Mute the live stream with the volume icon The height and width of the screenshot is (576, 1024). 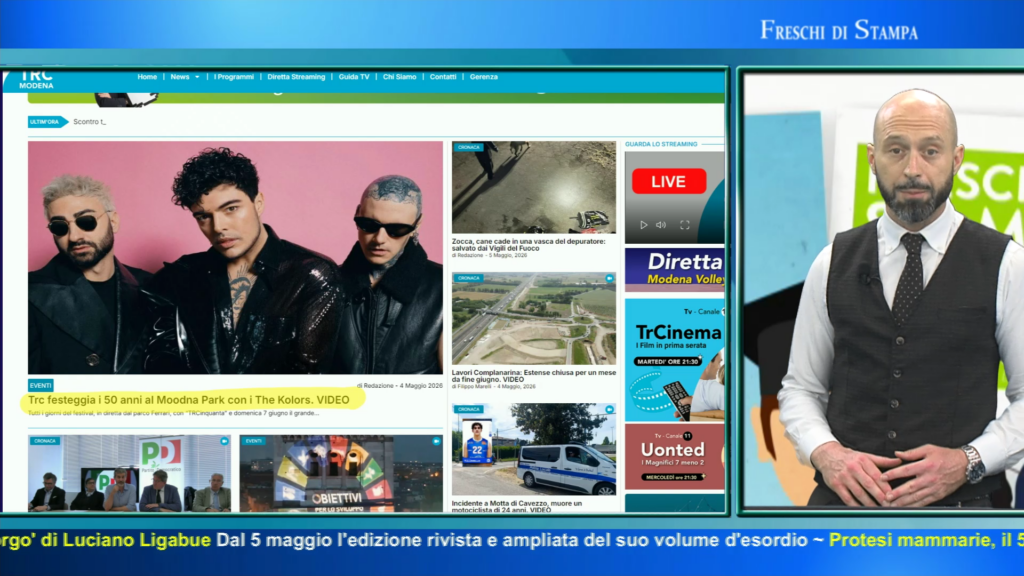point(661,225)
